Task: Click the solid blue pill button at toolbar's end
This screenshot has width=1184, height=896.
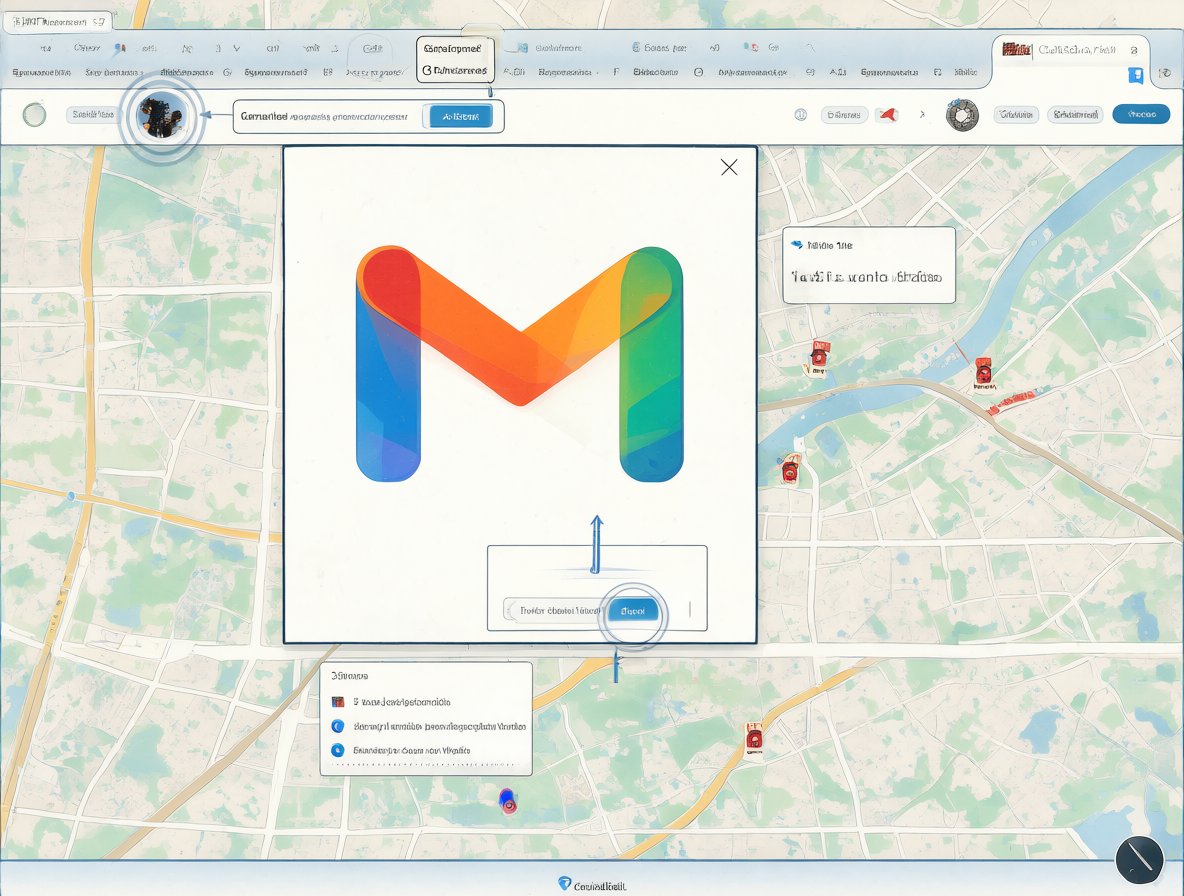Action: tap(1141, 114)
